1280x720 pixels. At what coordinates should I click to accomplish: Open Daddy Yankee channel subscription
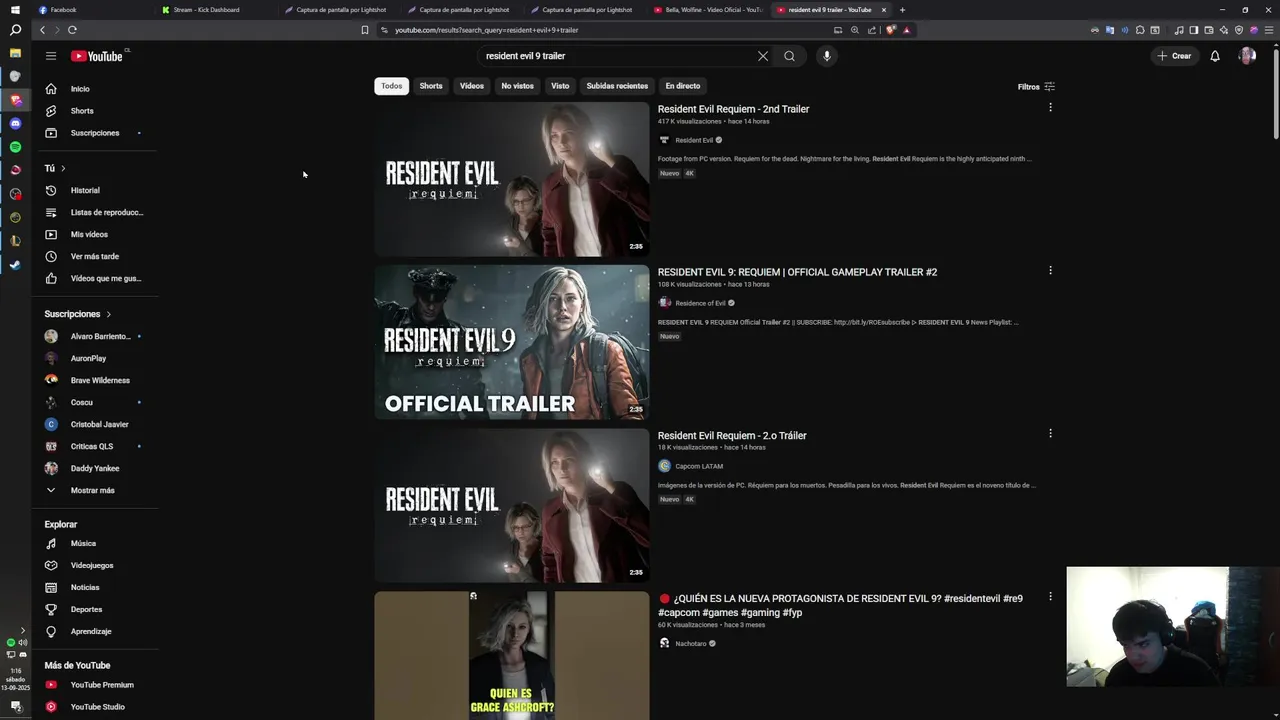(95, 468)
